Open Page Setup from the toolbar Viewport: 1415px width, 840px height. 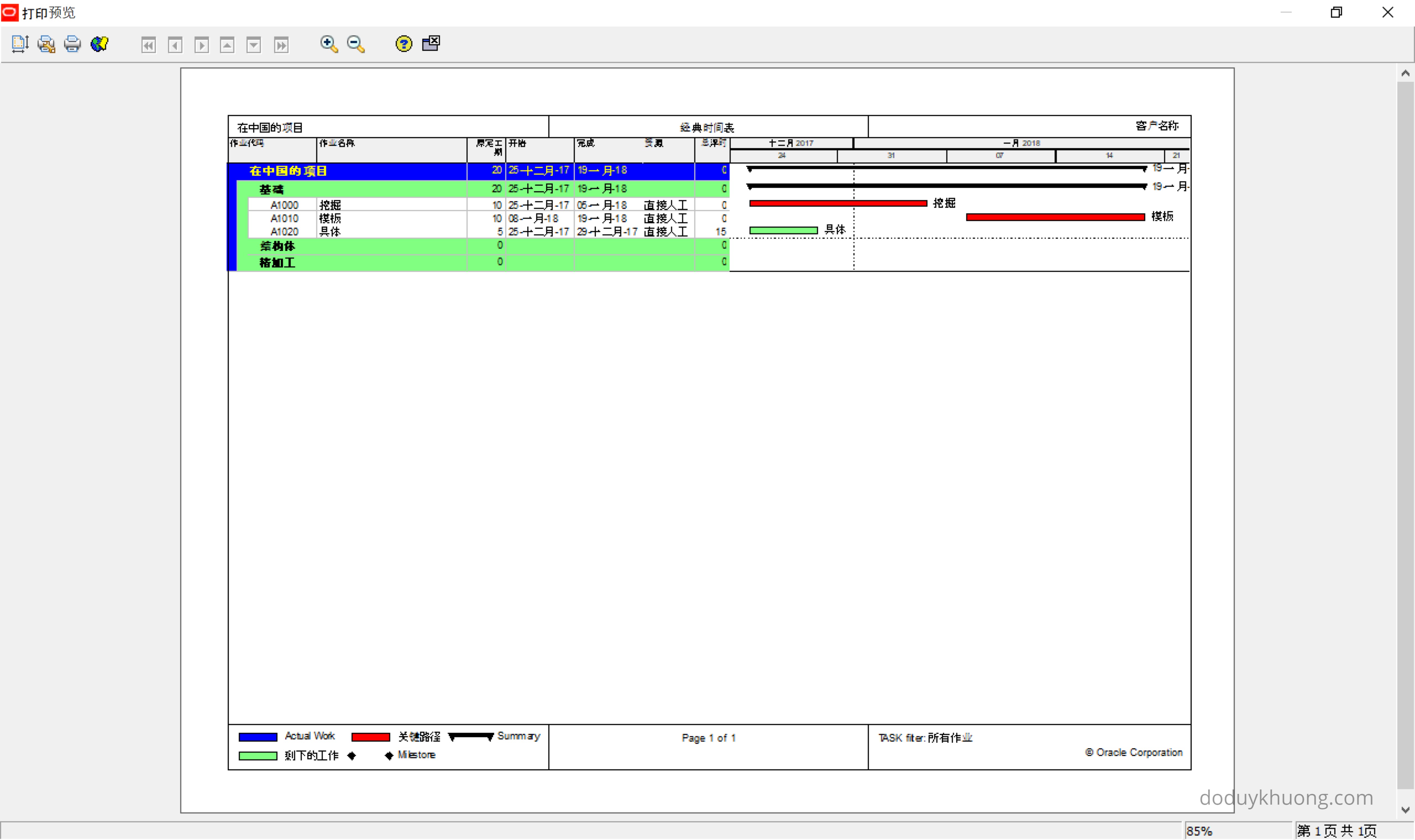tap(20, 44)
